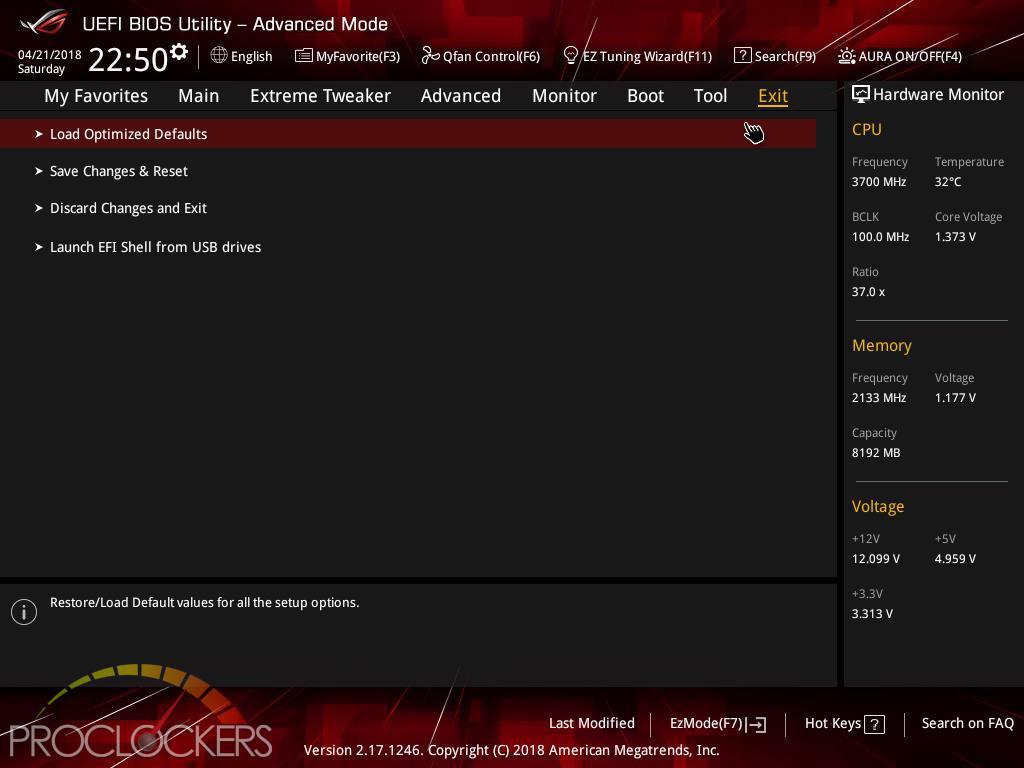
Task: Open the My Favorites tab
Action: coord(96,96)
